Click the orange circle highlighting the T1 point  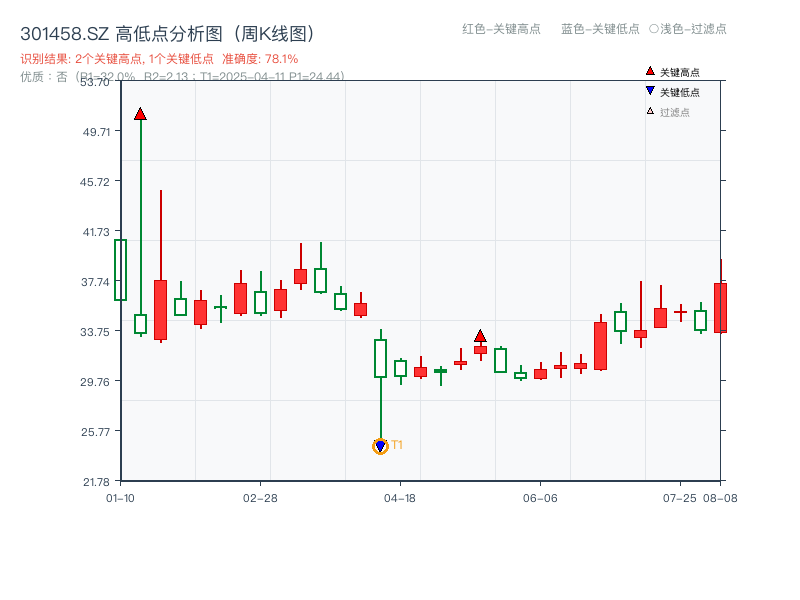pyautogui.click(x=380, y=445)
